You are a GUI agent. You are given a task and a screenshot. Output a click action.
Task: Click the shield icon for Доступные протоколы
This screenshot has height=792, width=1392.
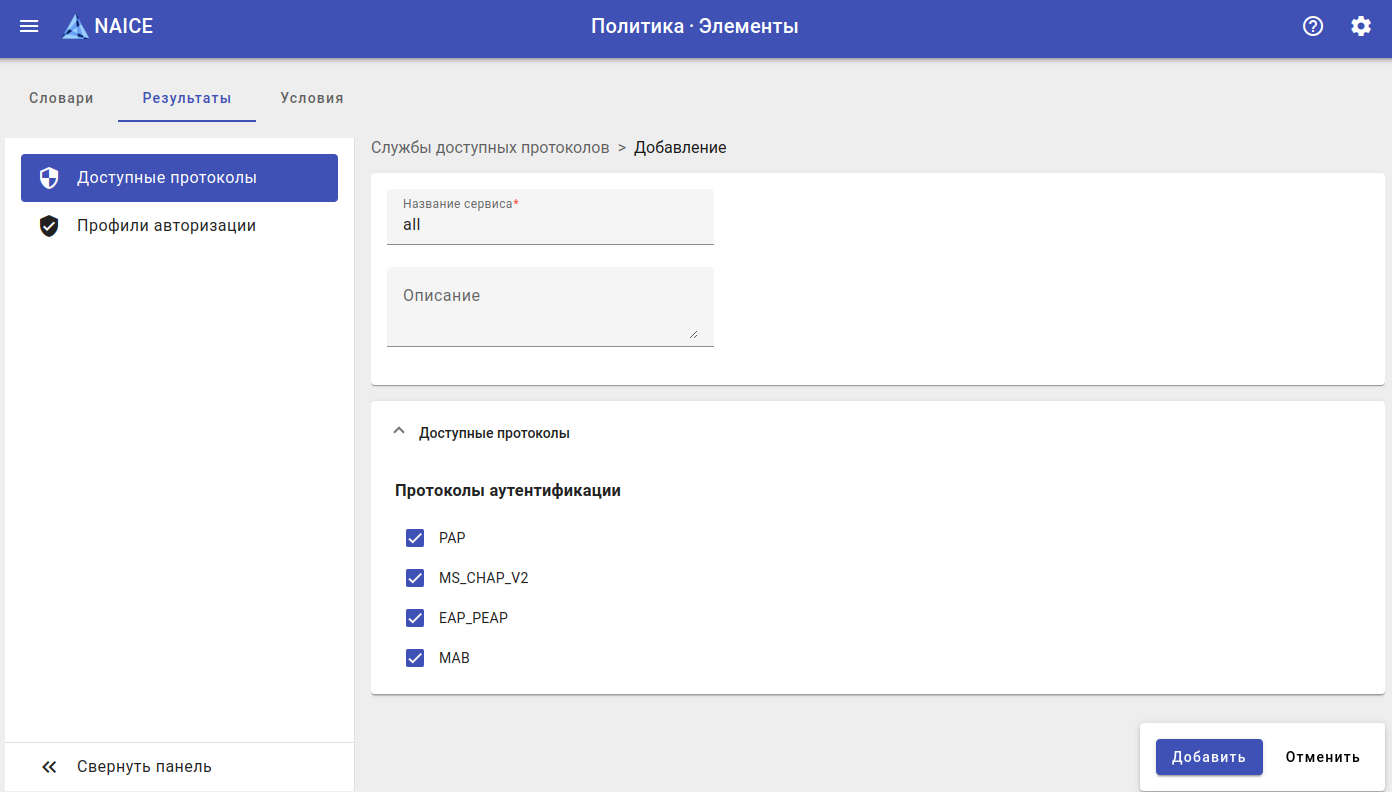click(49, 178)
